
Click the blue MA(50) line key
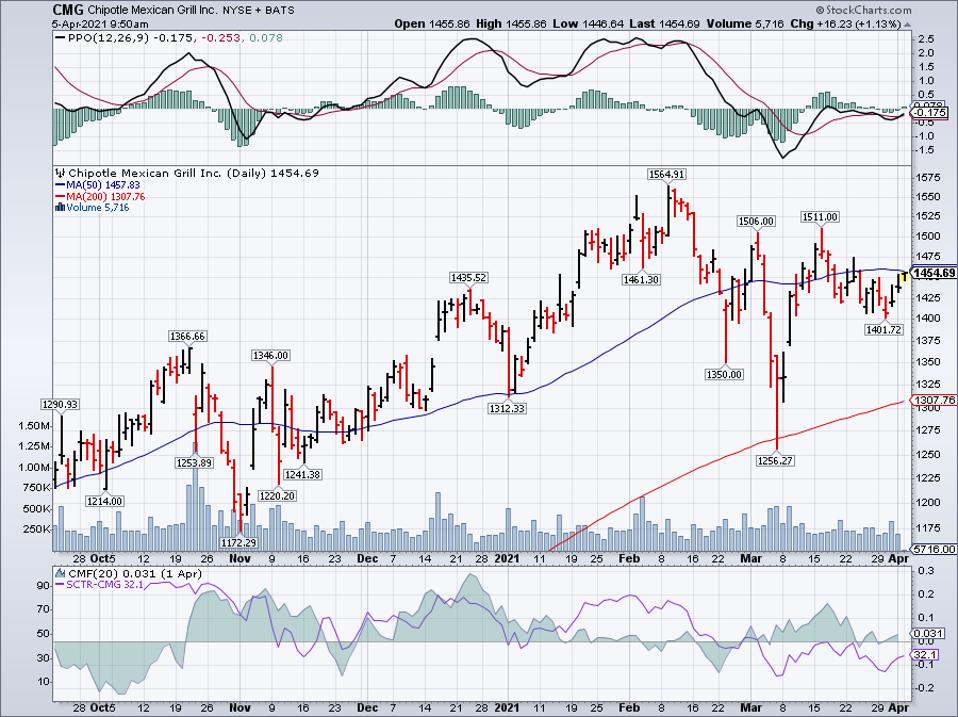[x=59, y=184]
